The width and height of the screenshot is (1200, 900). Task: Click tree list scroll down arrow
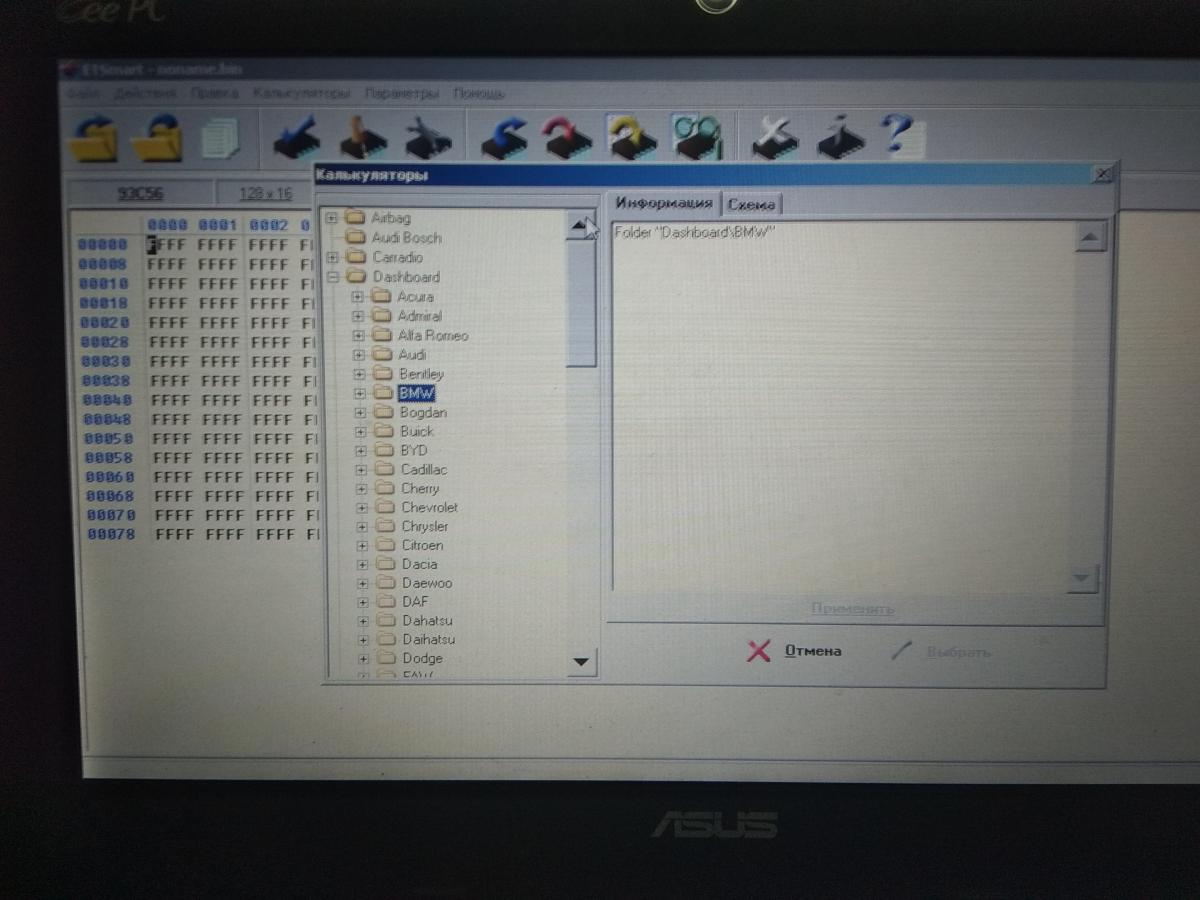coord(581,661)
